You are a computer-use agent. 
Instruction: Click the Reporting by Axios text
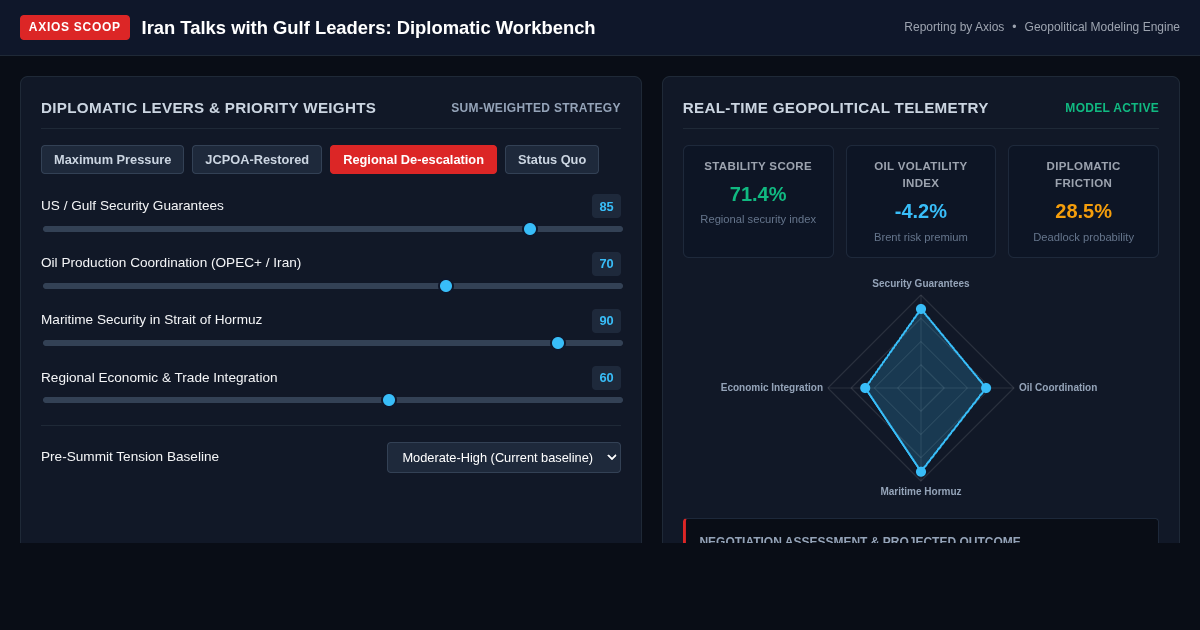pos(954,27)
